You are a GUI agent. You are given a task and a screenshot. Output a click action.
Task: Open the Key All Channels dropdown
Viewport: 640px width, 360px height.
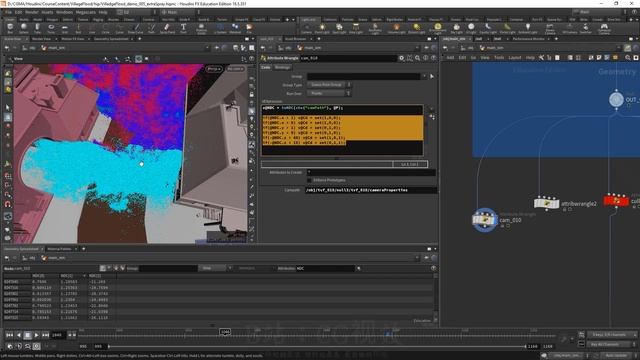point(612,344)
